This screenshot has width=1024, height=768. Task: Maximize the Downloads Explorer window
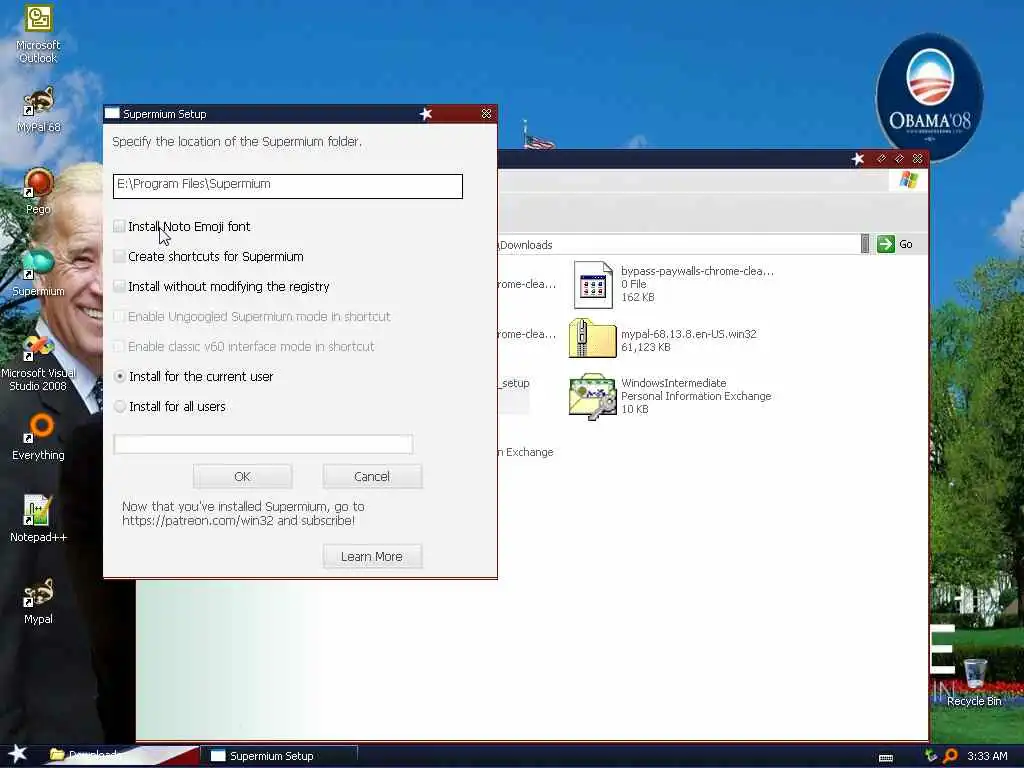899,159
